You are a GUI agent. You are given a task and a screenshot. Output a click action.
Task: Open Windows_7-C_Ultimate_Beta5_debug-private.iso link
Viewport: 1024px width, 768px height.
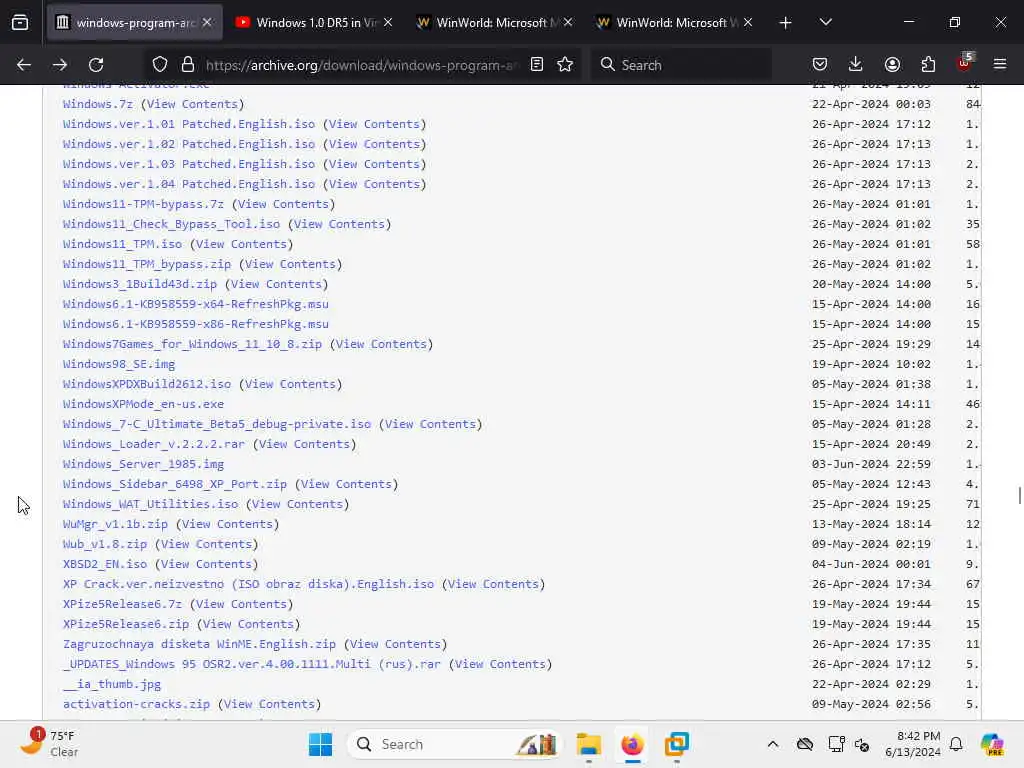coord(217,424)
